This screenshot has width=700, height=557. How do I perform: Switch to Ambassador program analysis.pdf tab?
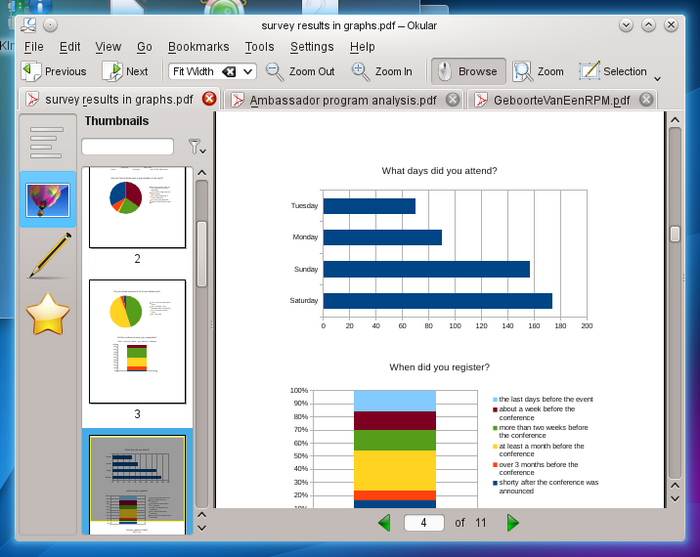click(342, 100)
